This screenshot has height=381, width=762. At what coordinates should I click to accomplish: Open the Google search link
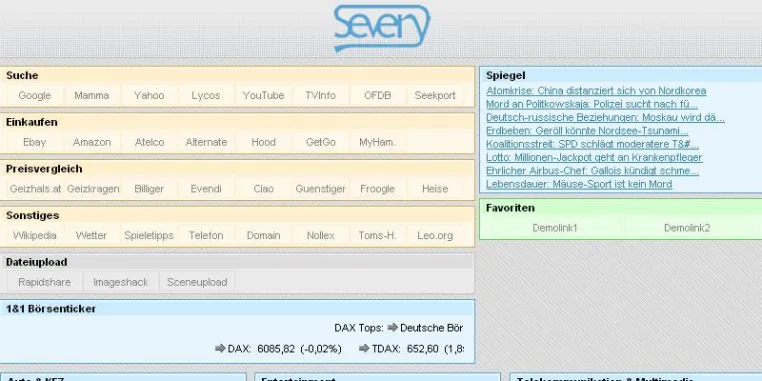[35, 95]
